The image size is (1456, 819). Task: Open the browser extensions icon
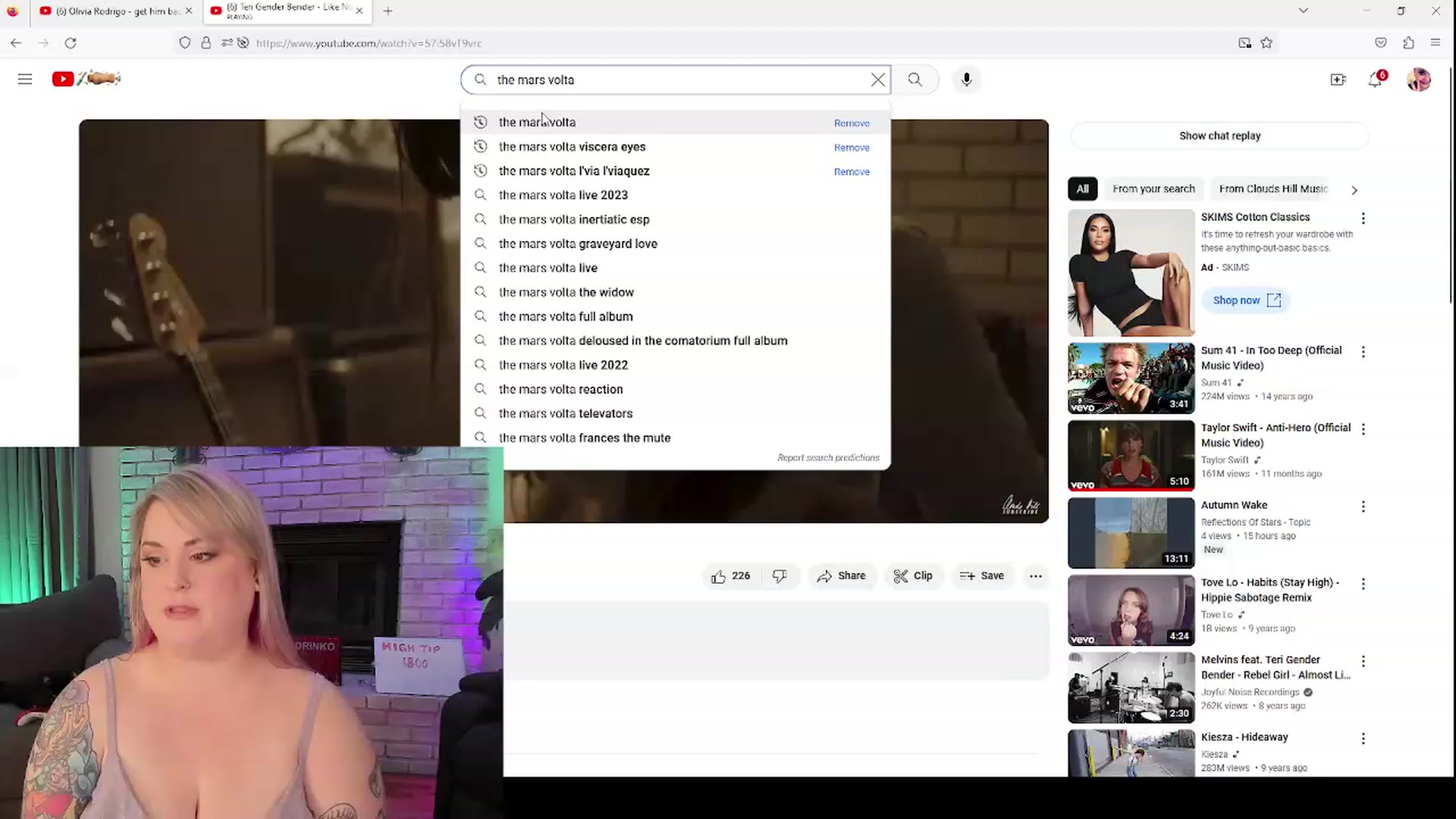[x=1408, y=43]
